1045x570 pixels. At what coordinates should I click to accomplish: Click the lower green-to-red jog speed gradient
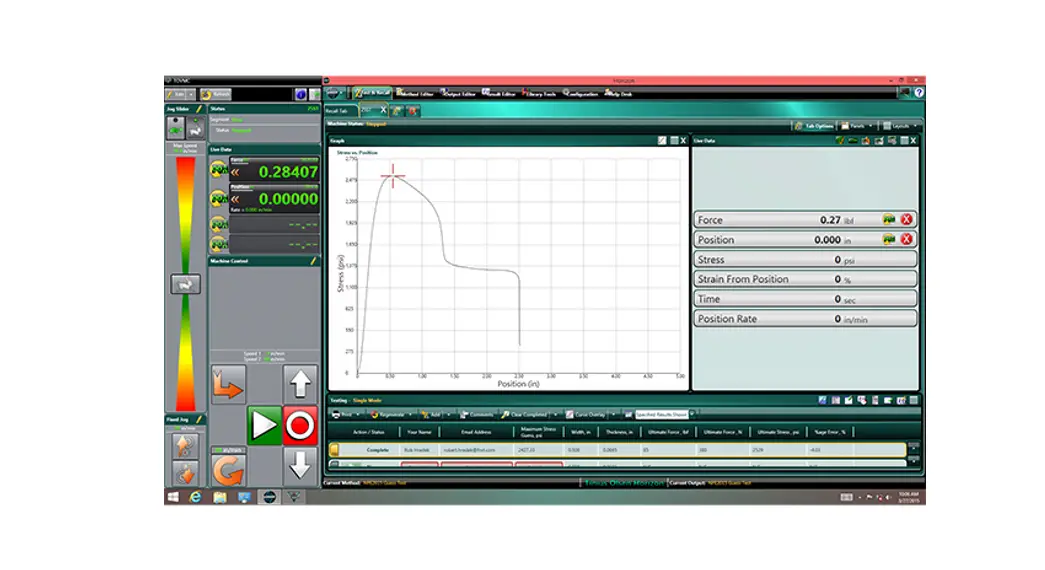coord(185,353)
